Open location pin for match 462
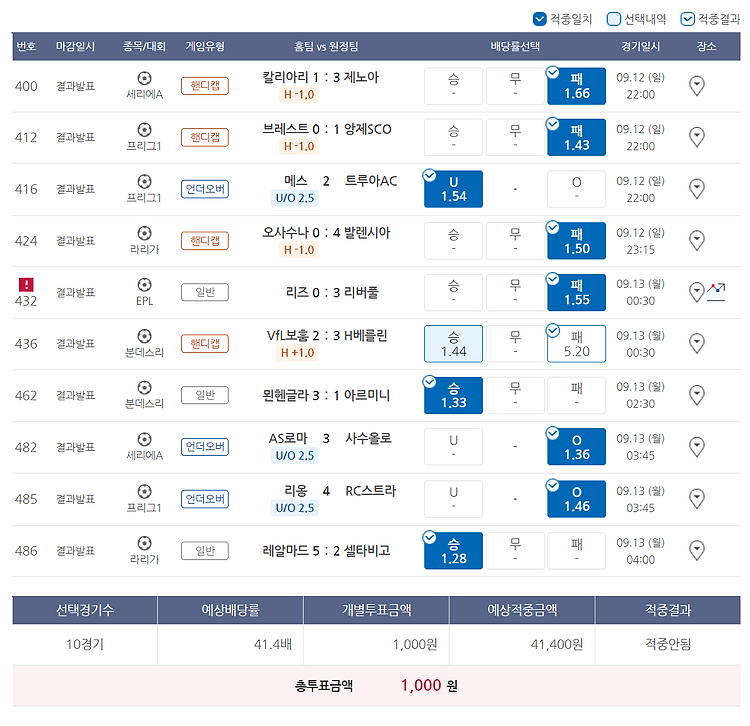Viewport: 750px width, 726px height. pos(696,395)
